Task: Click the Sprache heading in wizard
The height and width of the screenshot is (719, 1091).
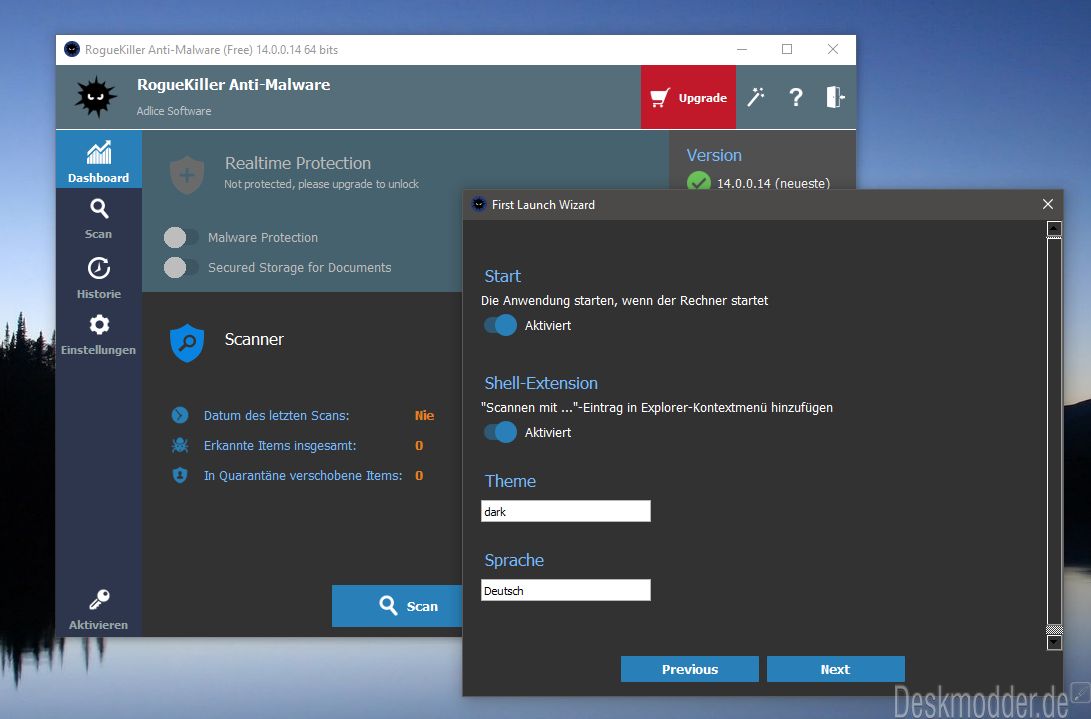Action: (x=514, y=560)
